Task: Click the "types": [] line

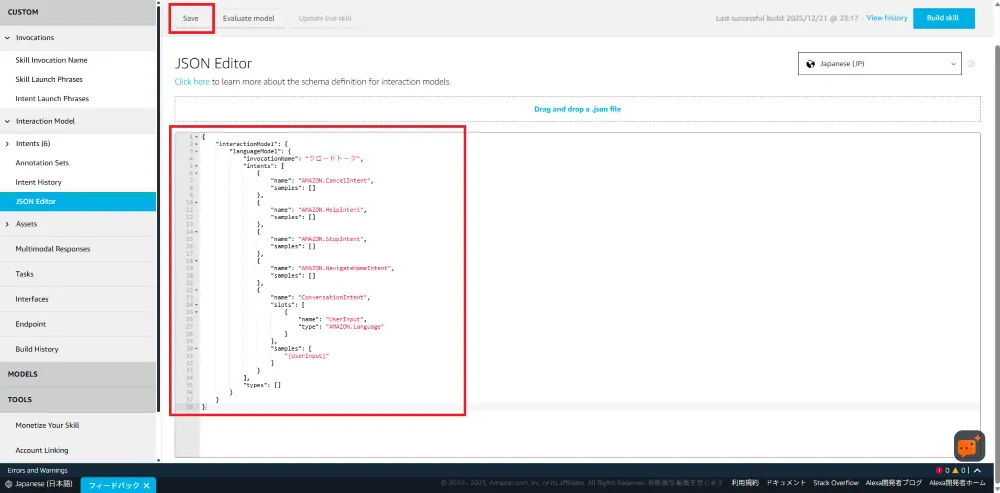Action: 262,385
